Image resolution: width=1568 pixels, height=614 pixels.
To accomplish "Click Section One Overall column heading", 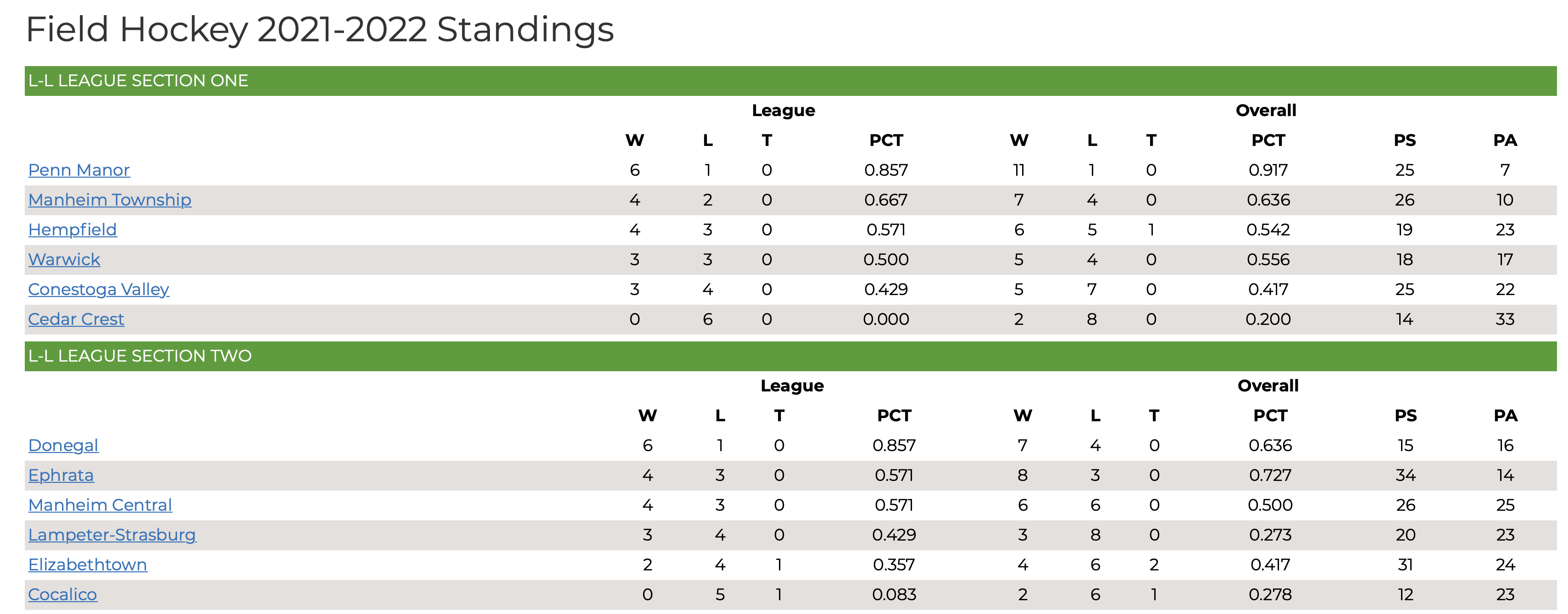I will point(1266,110).
